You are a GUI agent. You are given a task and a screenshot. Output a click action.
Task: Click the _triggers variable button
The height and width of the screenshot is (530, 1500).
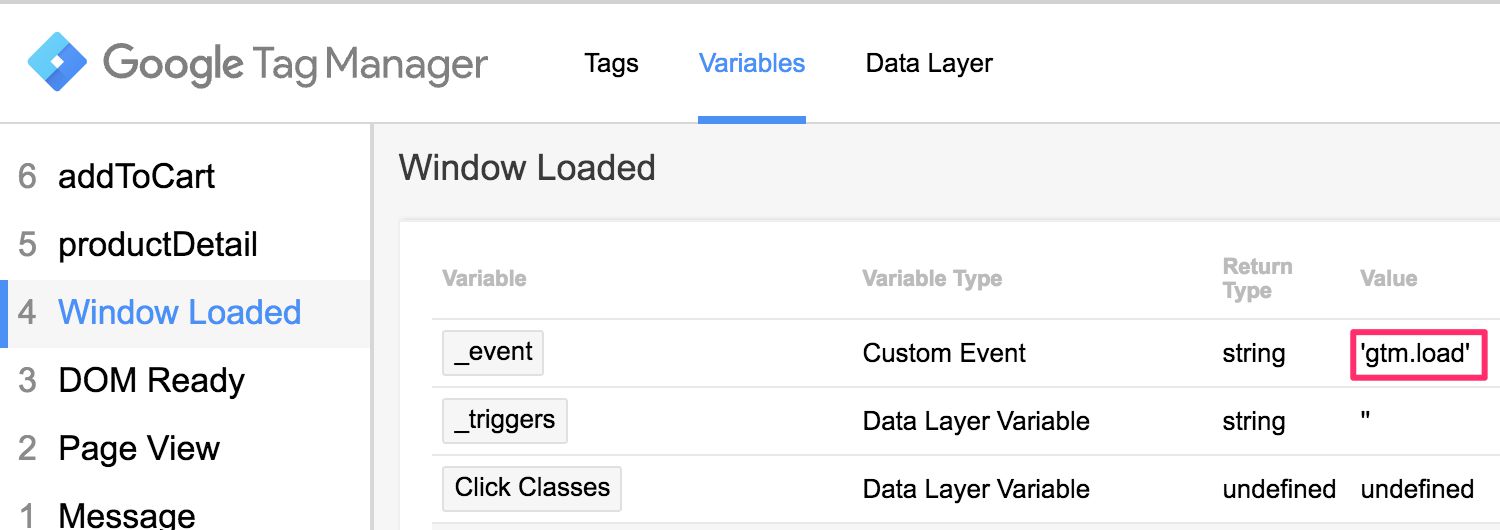pyautogui.click(x=505, y=421)
